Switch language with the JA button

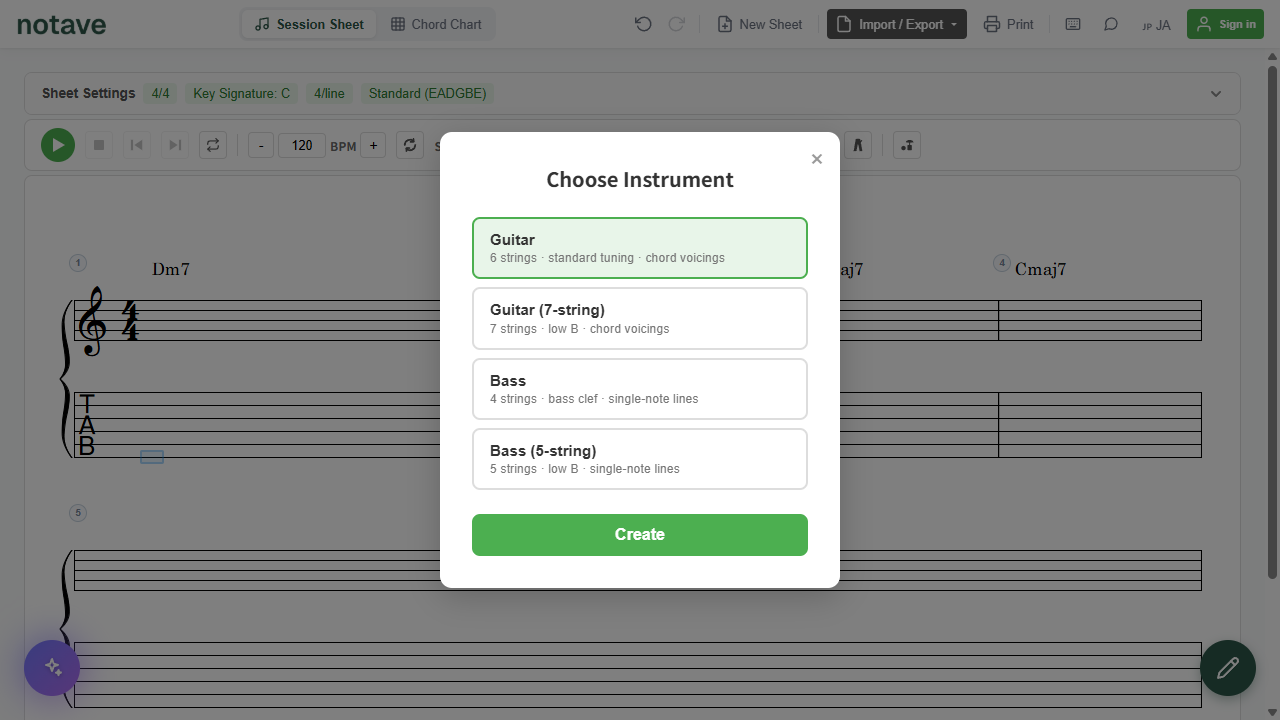pyautogui.click(x=1156, y=25)
